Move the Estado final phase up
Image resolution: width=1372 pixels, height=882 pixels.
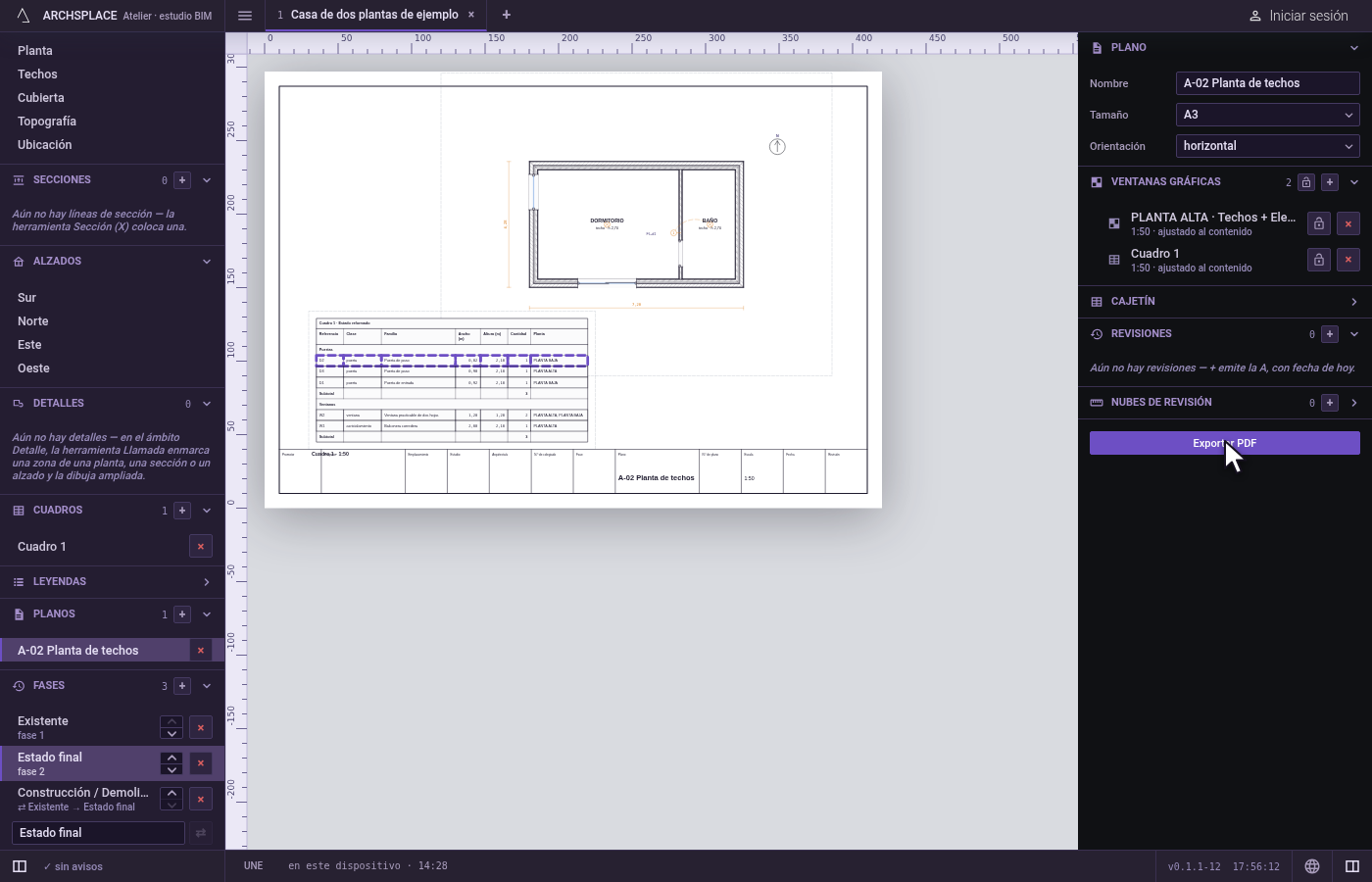171,758
